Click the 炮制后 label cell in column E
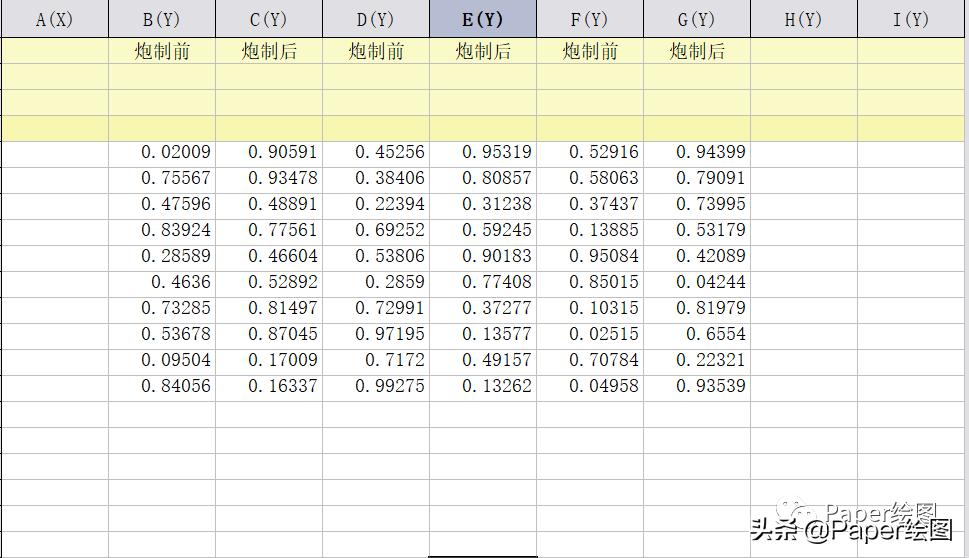 pyautogui.click(x=483, y=51)
